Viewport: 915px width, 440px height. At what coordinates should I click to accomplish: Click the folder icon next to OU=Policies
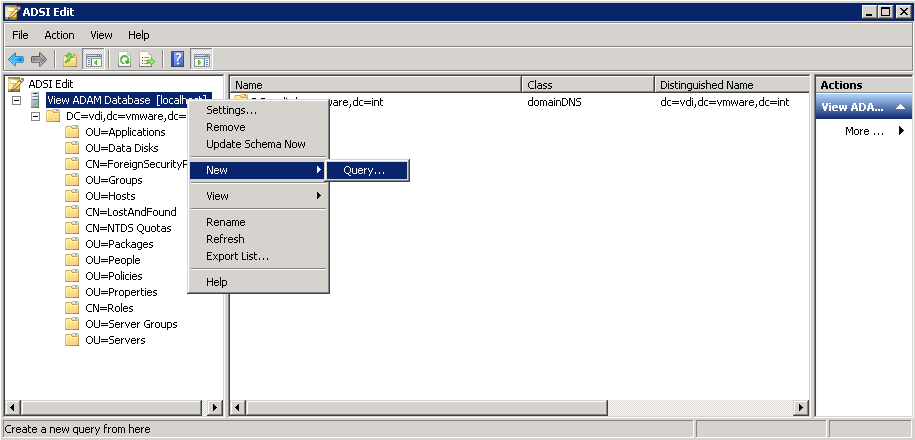point(72,276)
